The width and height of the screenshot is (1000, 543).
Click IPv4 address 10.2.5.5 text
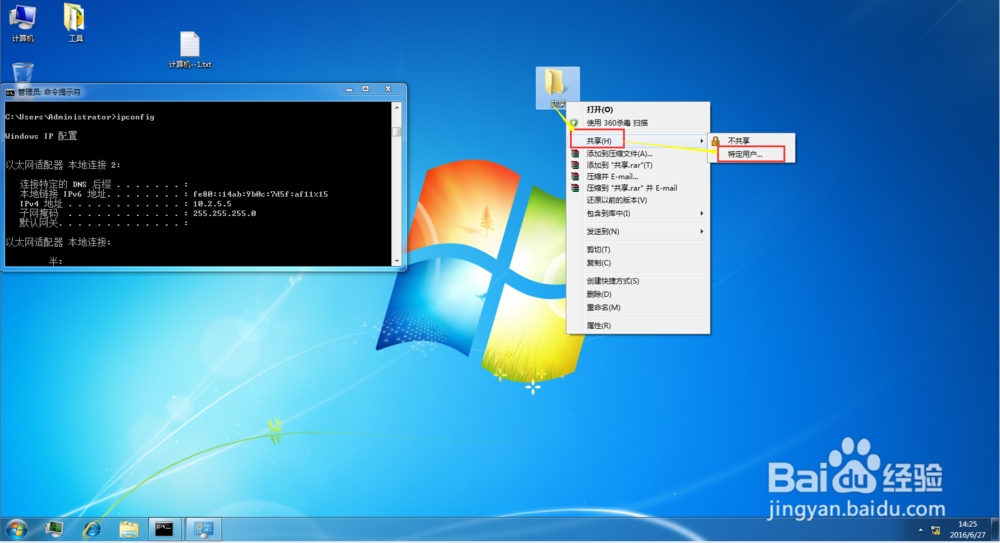[x=212, y=204]
